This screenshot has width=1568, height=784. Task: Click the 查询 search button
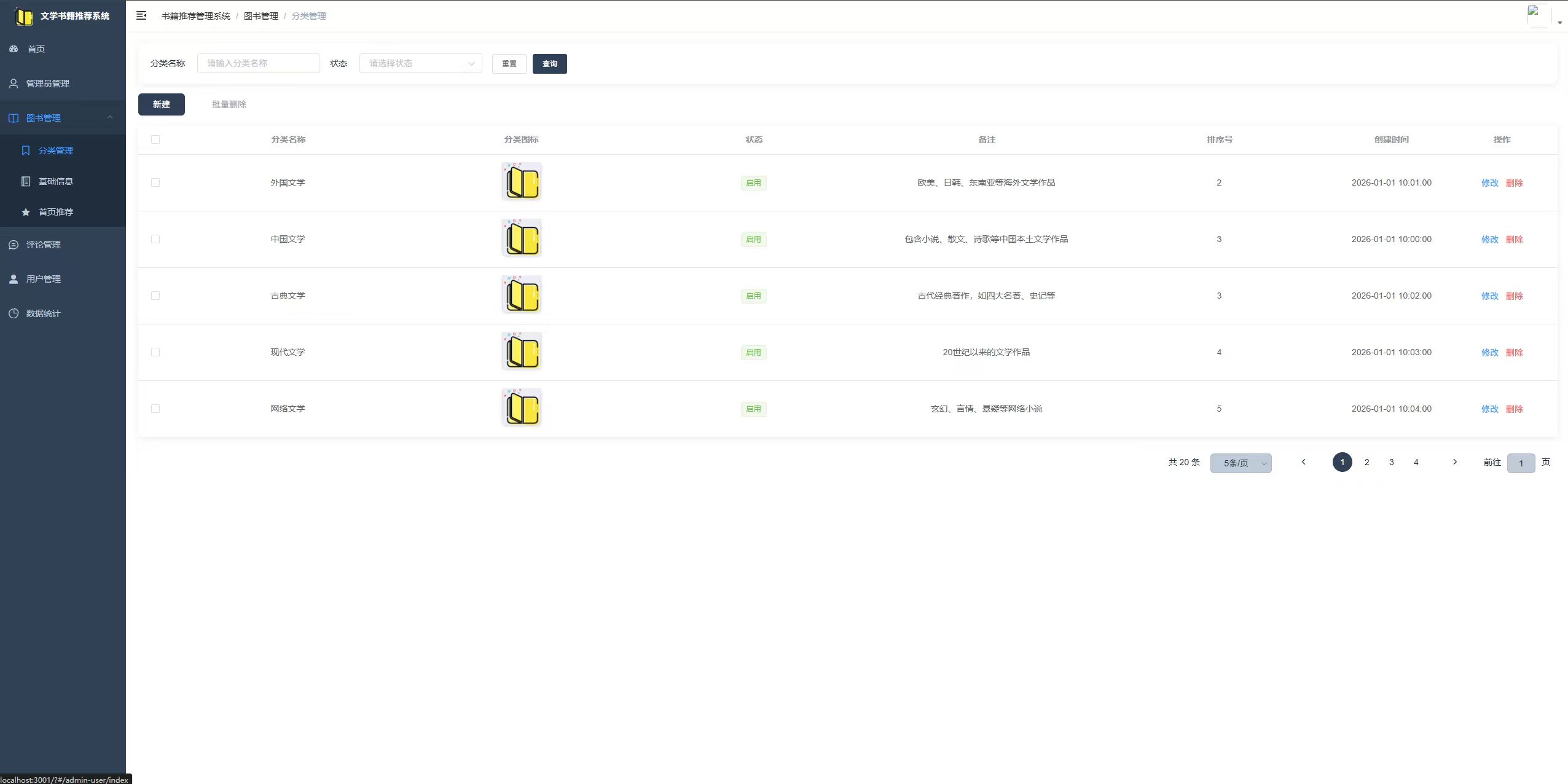(550, 64)
